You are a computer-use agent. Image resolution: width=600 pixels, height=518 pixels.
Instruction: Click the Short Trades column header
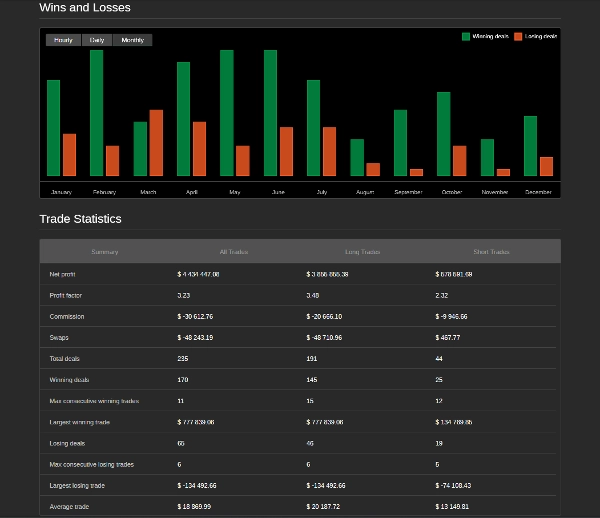[x=491, y=252]
